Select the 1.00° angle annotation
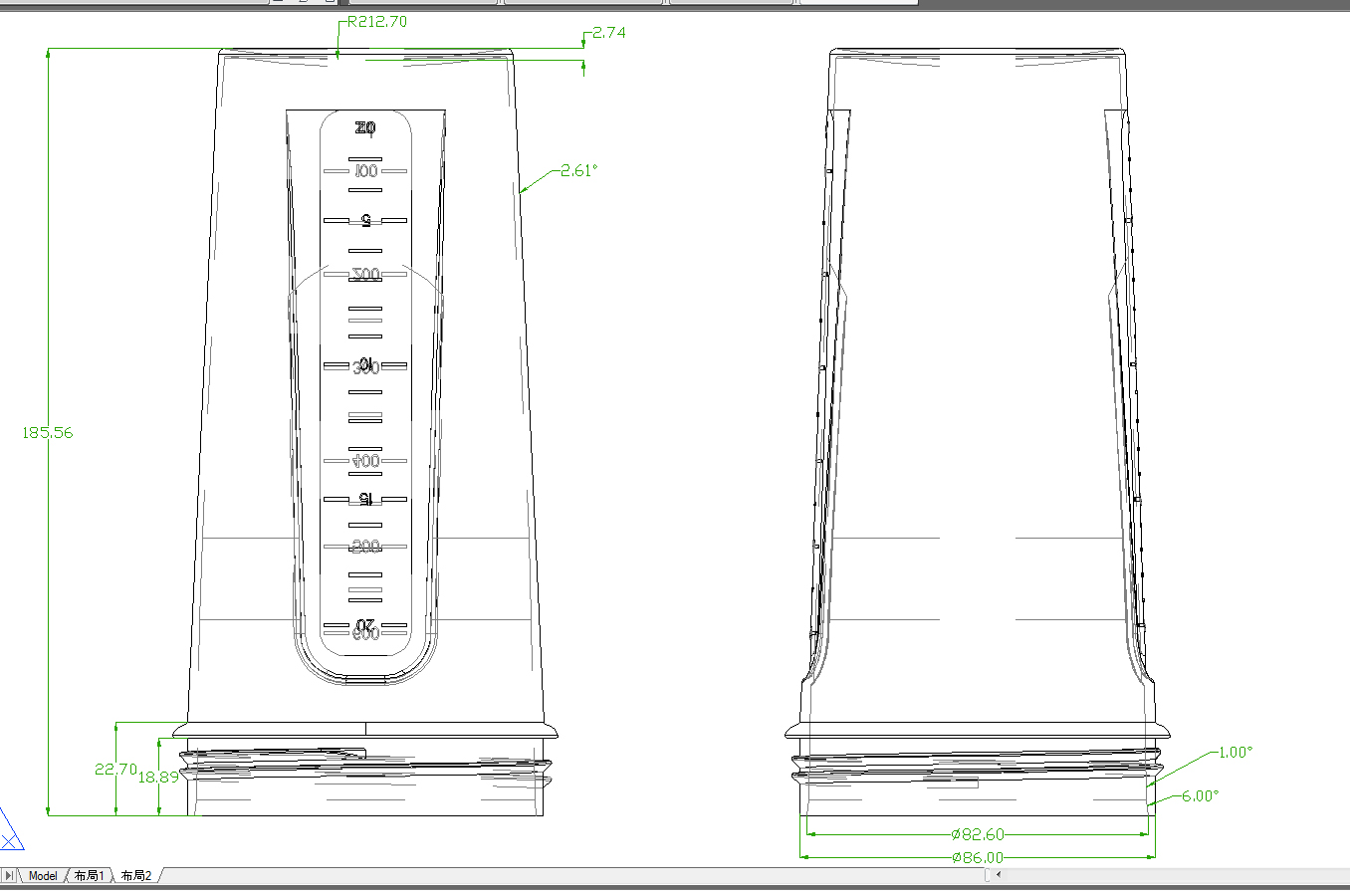Viewport: 1350px width, 896px height. pos(1235,753)
